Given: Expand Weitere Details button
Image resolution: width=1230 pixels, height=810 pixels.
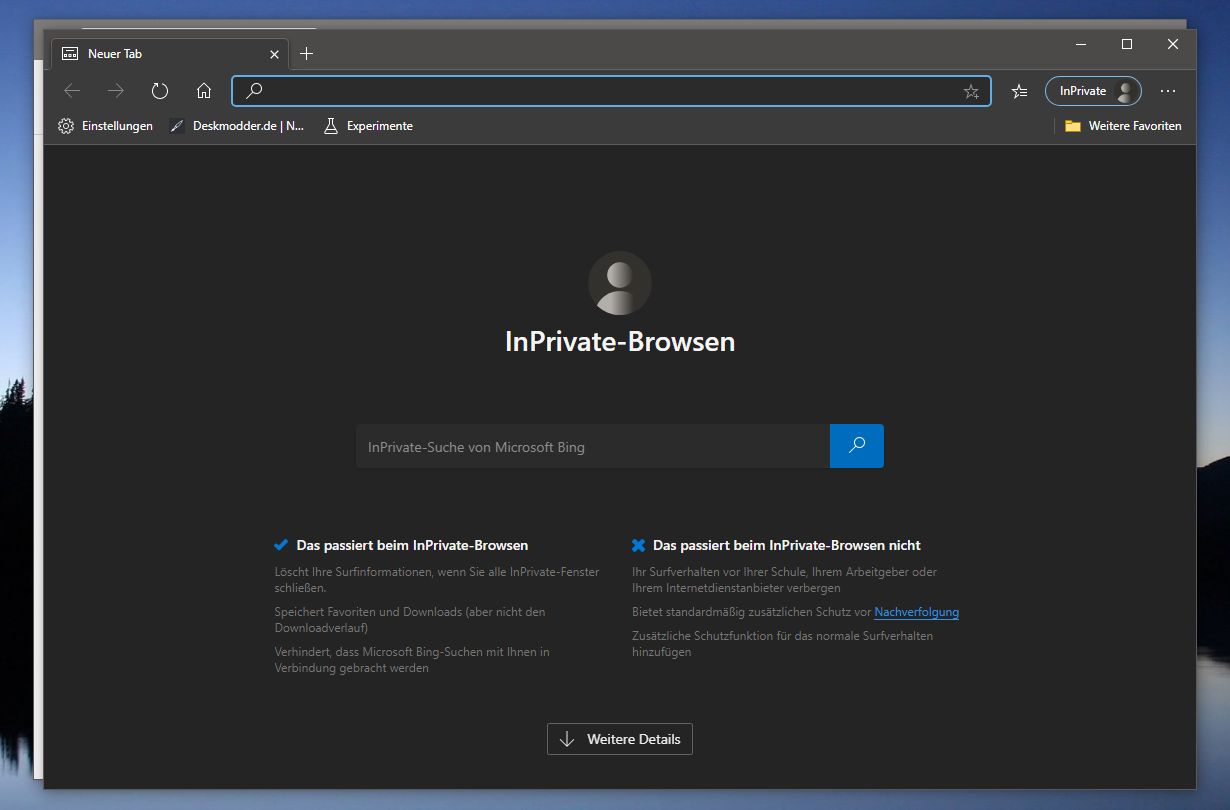Looking at the screenshot, I should [x=620, y=739].
